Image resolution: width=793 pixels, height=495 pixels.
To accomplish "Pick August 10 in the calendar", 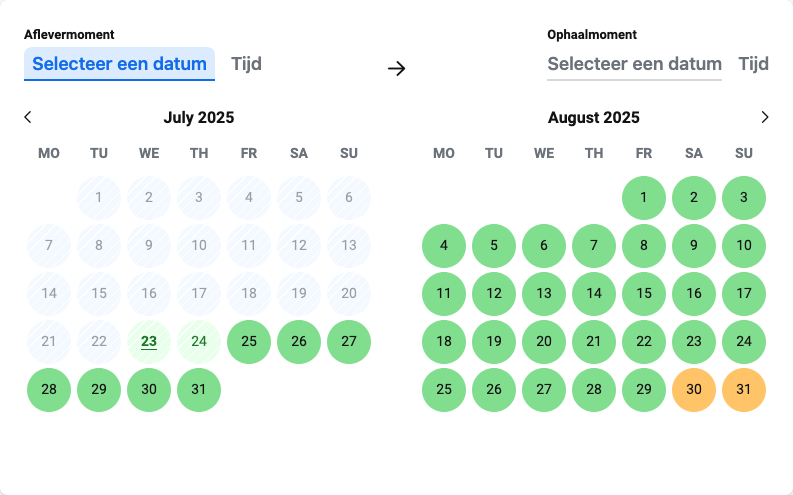I will [744, 246].
